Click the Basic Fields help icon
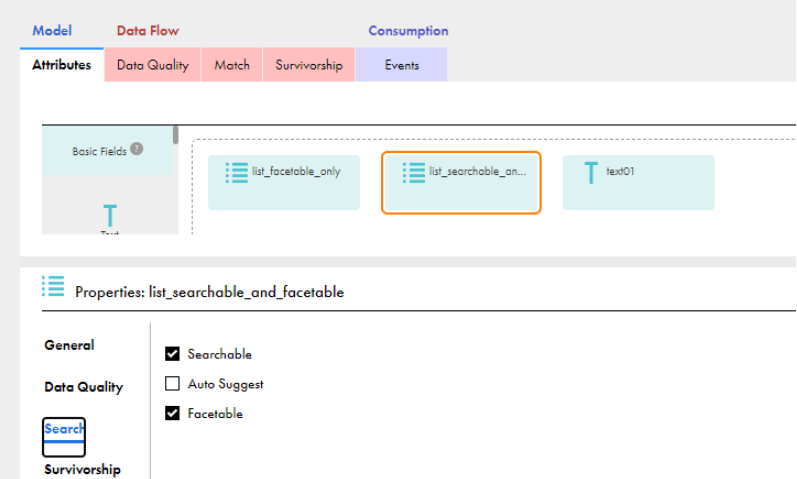Screen dimensions: 797x479 point(136,149)
